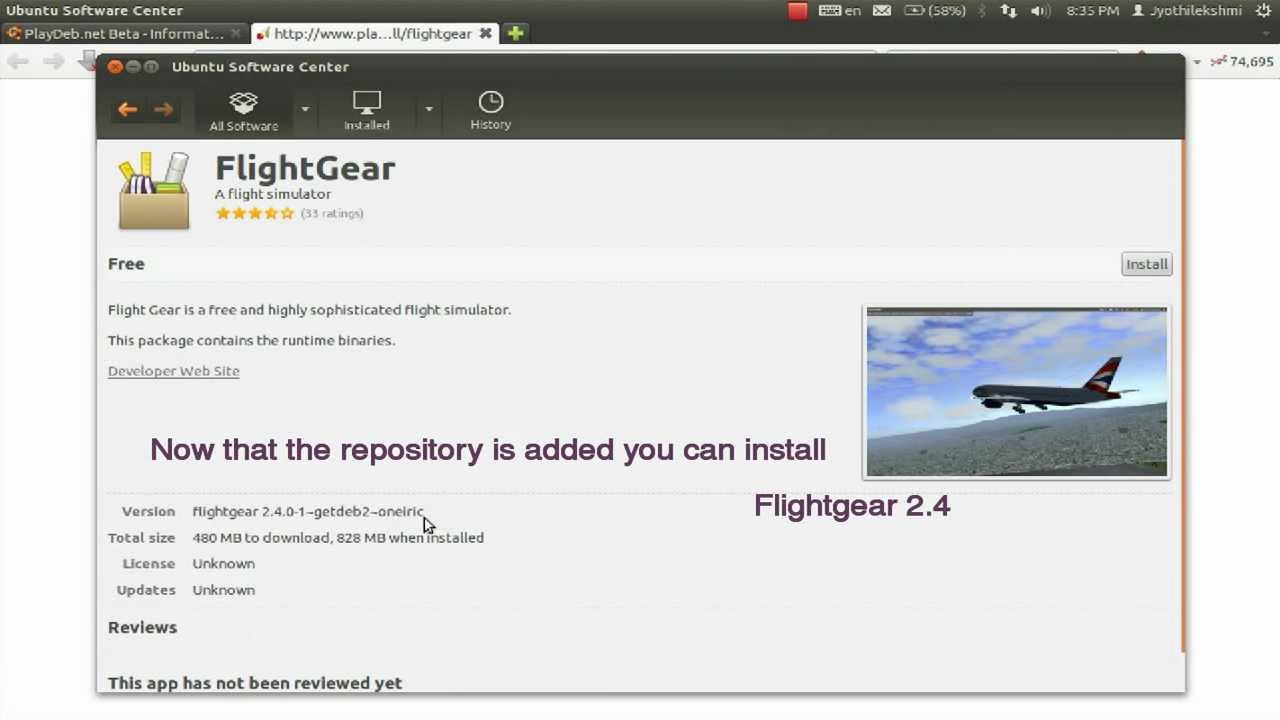Click the FlightGear package box icon
The height and width of the screenshot is (720, 1280).
(154, 191)
